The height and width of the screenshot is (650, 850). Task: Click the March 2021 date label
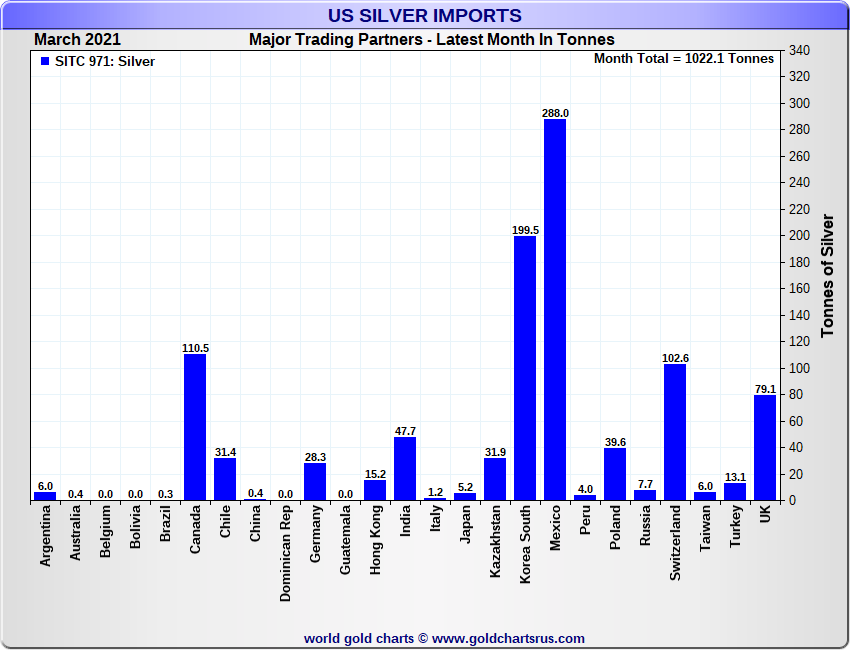(x=77, y=40)
